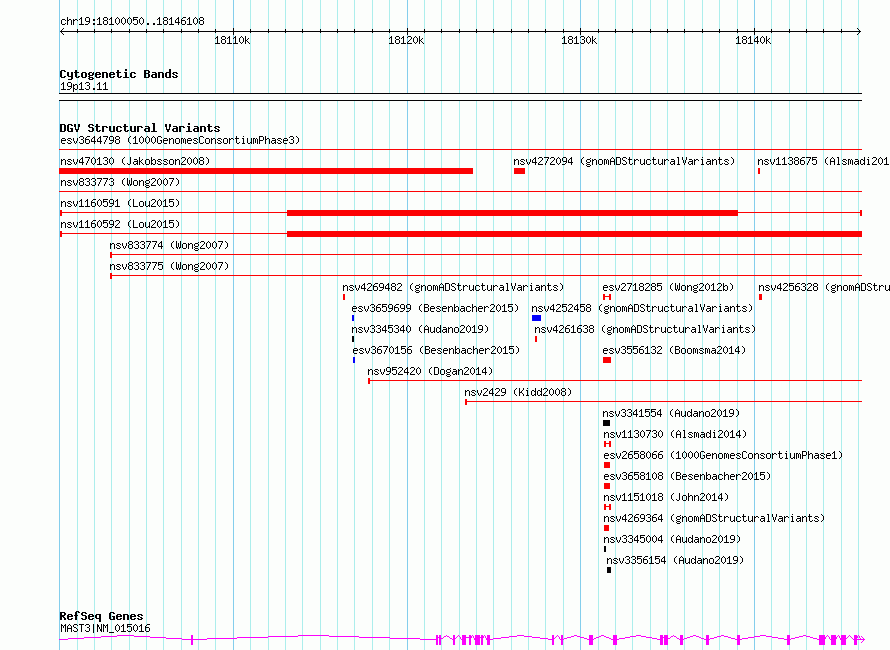Select the red block under nsv4272094
Viewport: 890px width, 650px height.
tap(519, 171)
